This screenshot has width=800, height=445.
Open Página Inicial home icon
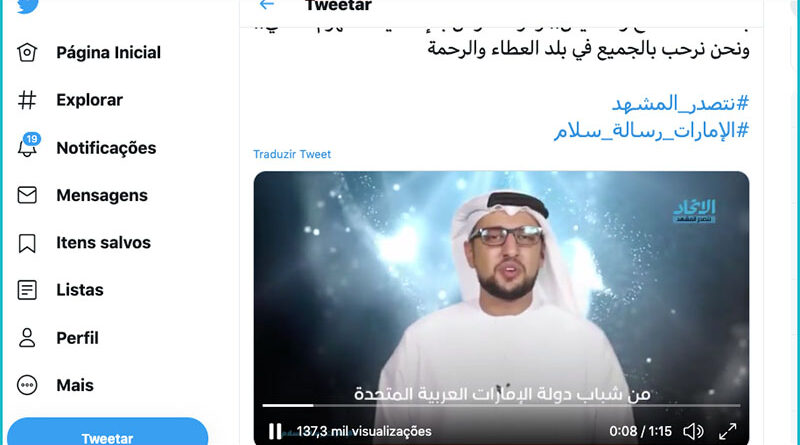(x=27, y=53)
